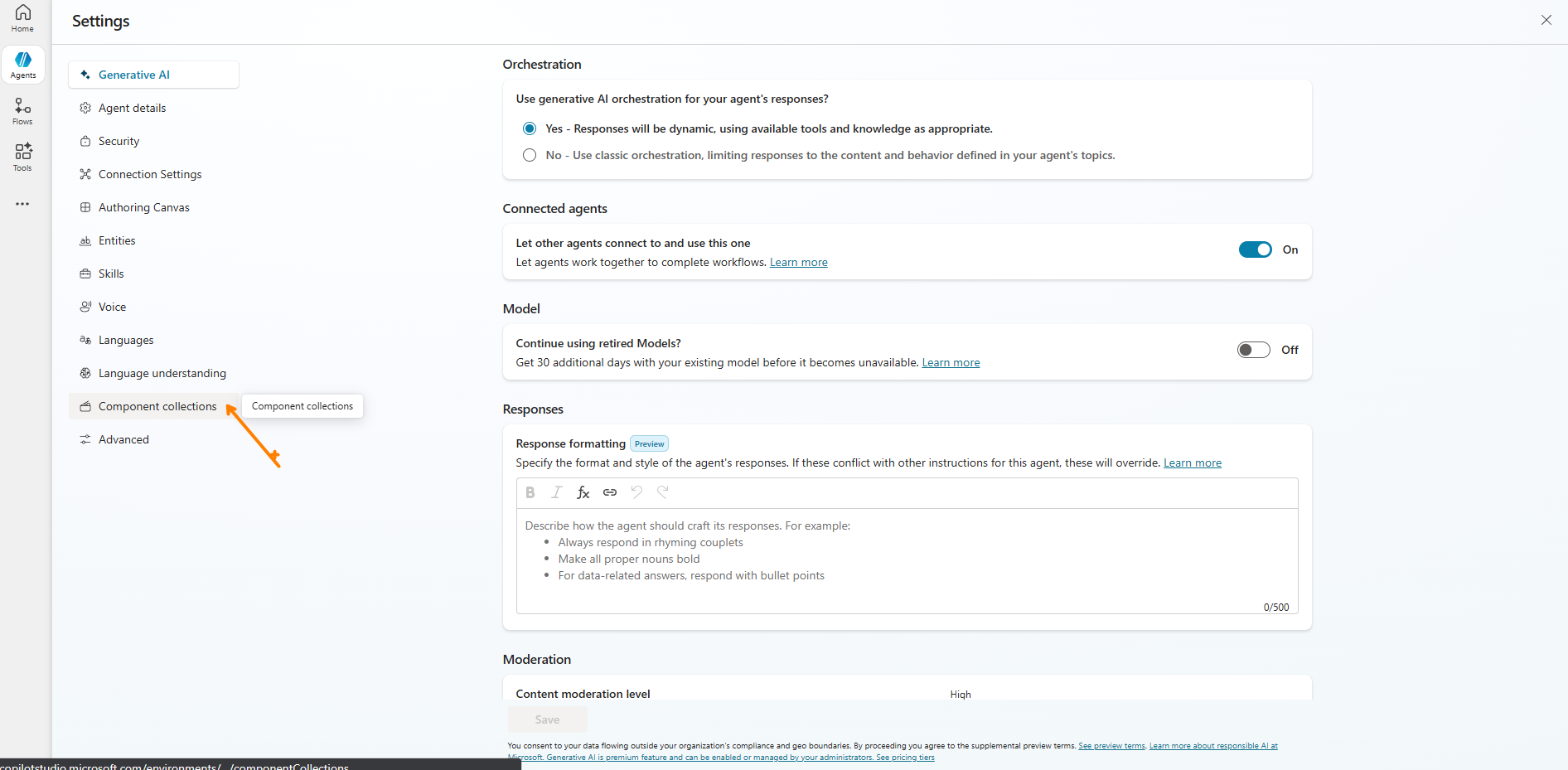Viewport: 1568px width, 770px height.
Task: Open Advanced settings
Action: click(154, 439)
